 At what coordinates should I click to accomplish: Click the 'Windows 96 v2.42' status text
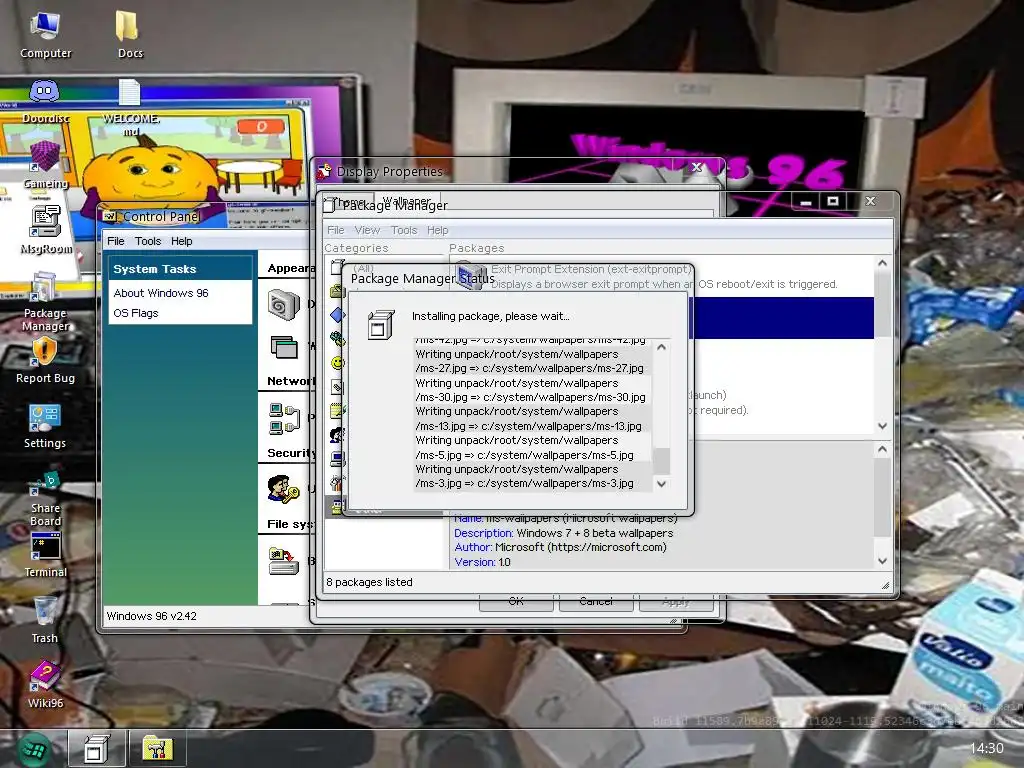pyautogui.click(x=152, y=616)
